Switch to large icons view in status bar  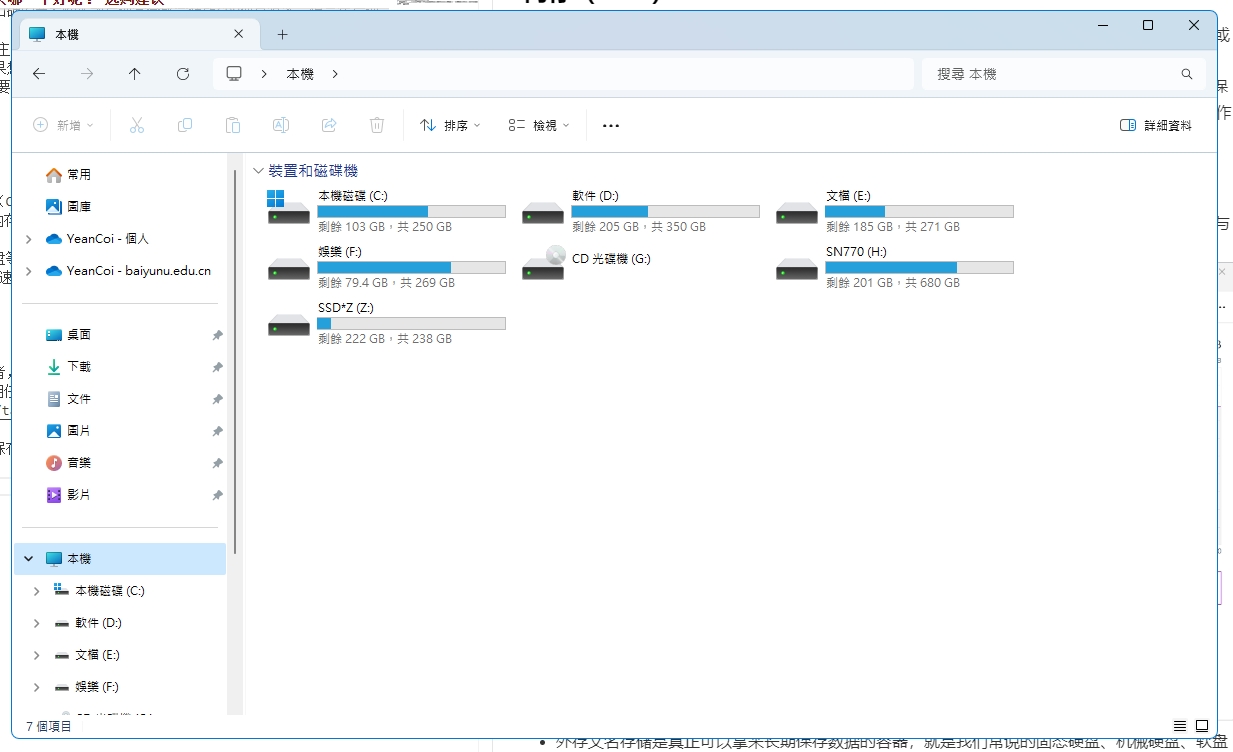[x=1202, y=726]
